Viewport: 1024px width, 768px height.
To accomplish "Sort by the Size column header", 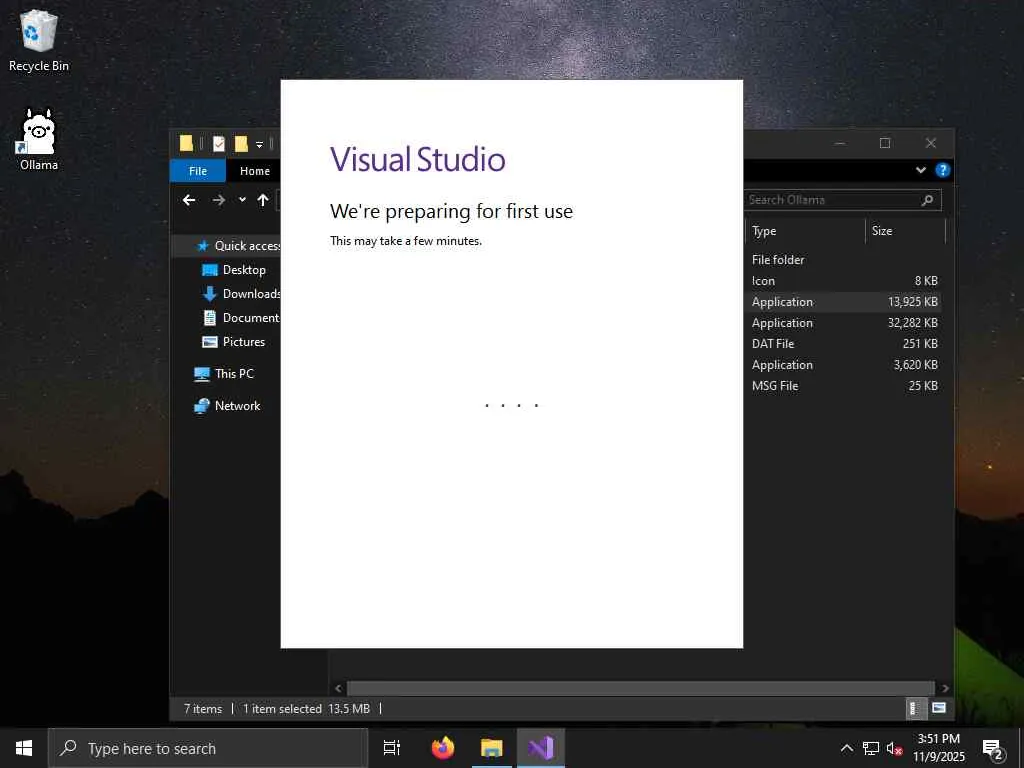I will 905,231.
